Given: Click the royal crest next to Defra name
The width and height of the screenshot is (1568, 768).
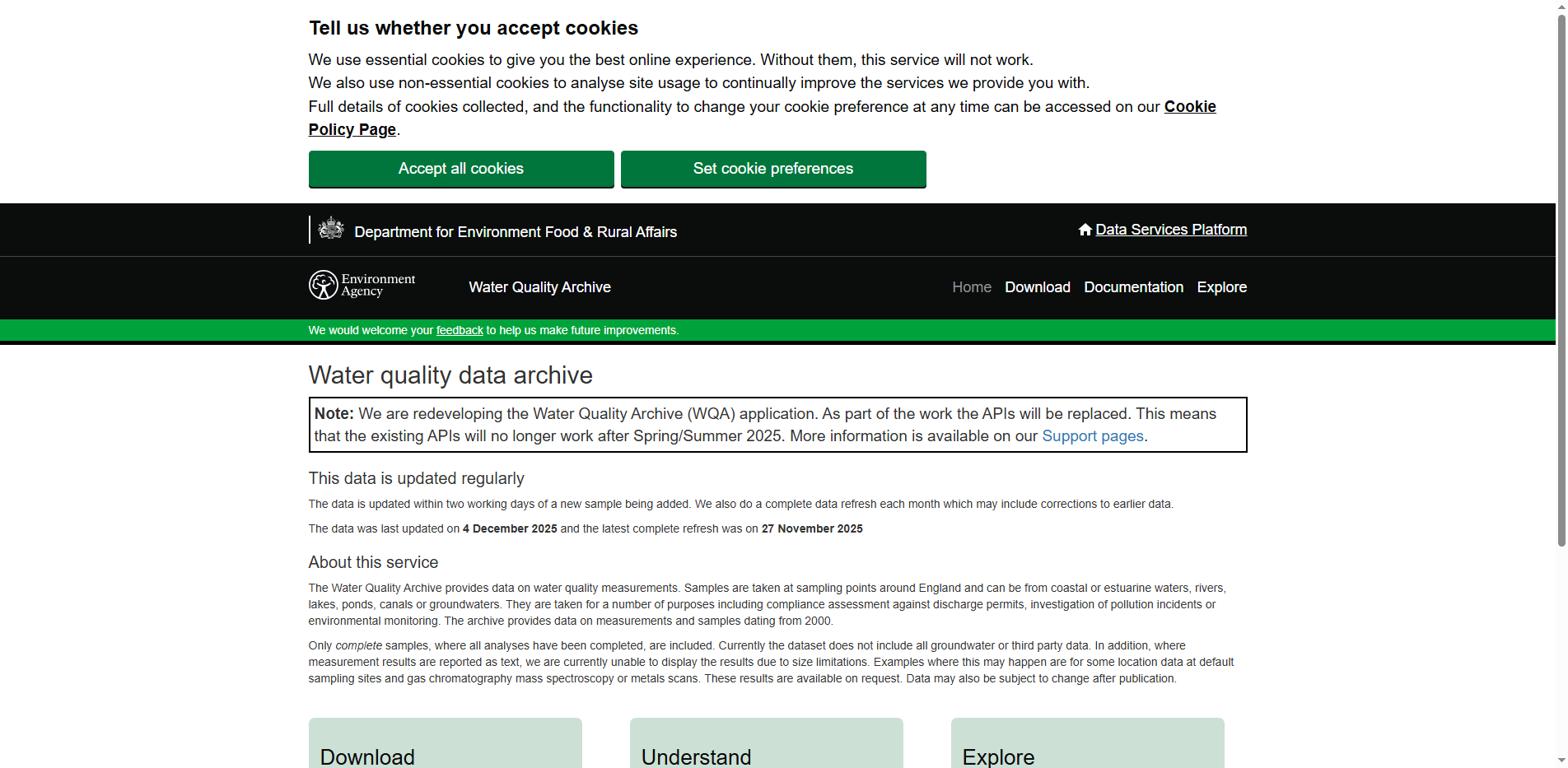Looking at the screenshot, I should coord(331,228).
